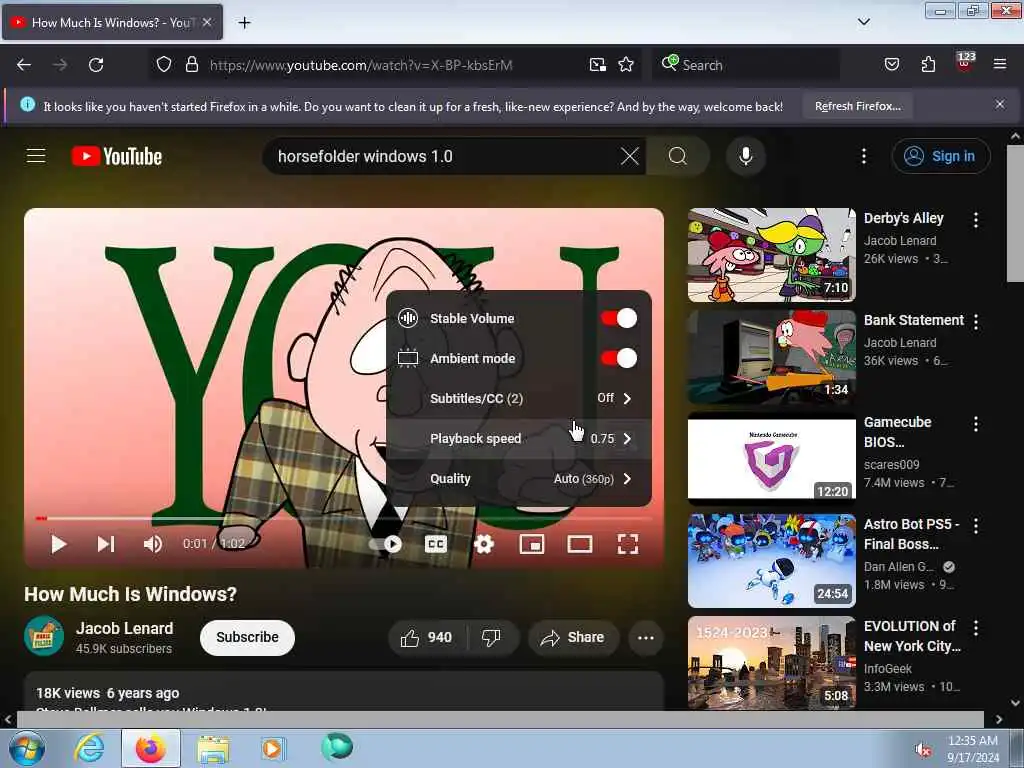Open the Quality submenu
Image resolution: width=1024 pixels, height=768 pixels.
519,479
